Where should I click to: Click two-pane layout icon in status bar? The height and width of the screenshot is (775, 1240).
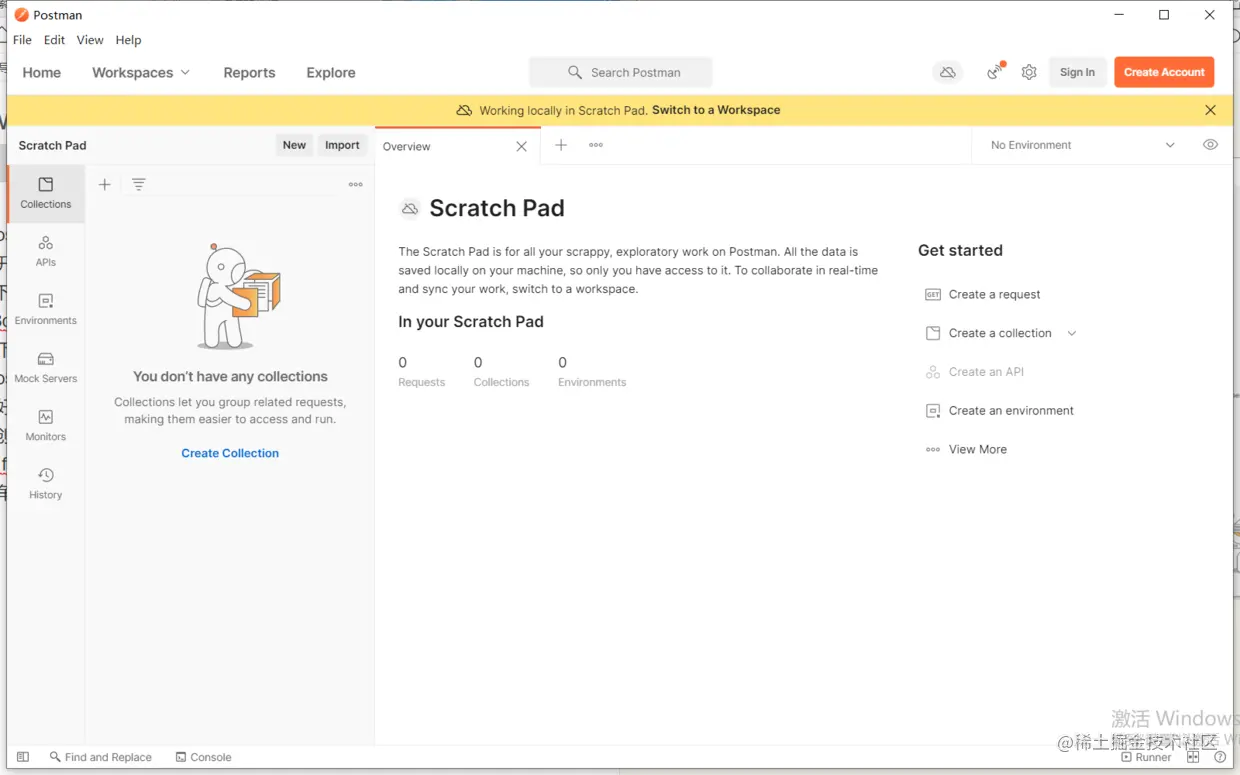click(1193, 757)
